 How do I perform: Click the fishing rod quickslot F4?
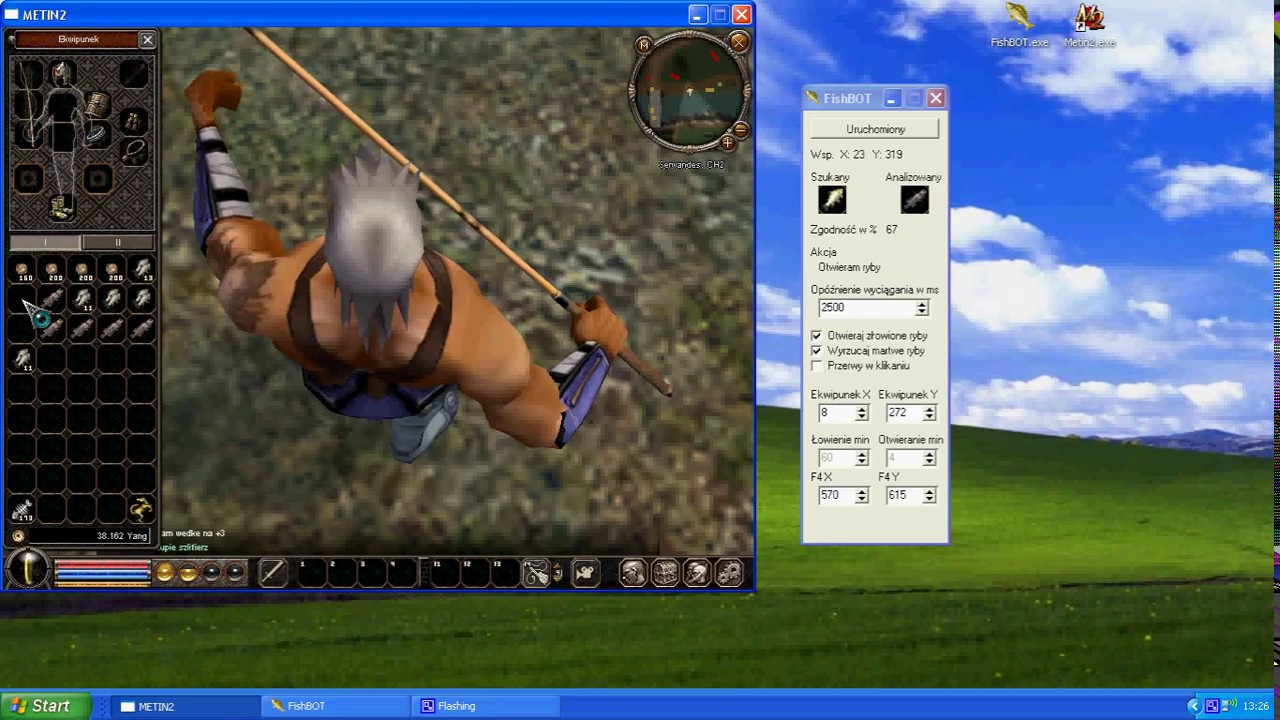pyautogui.click(x=536, y=572)
